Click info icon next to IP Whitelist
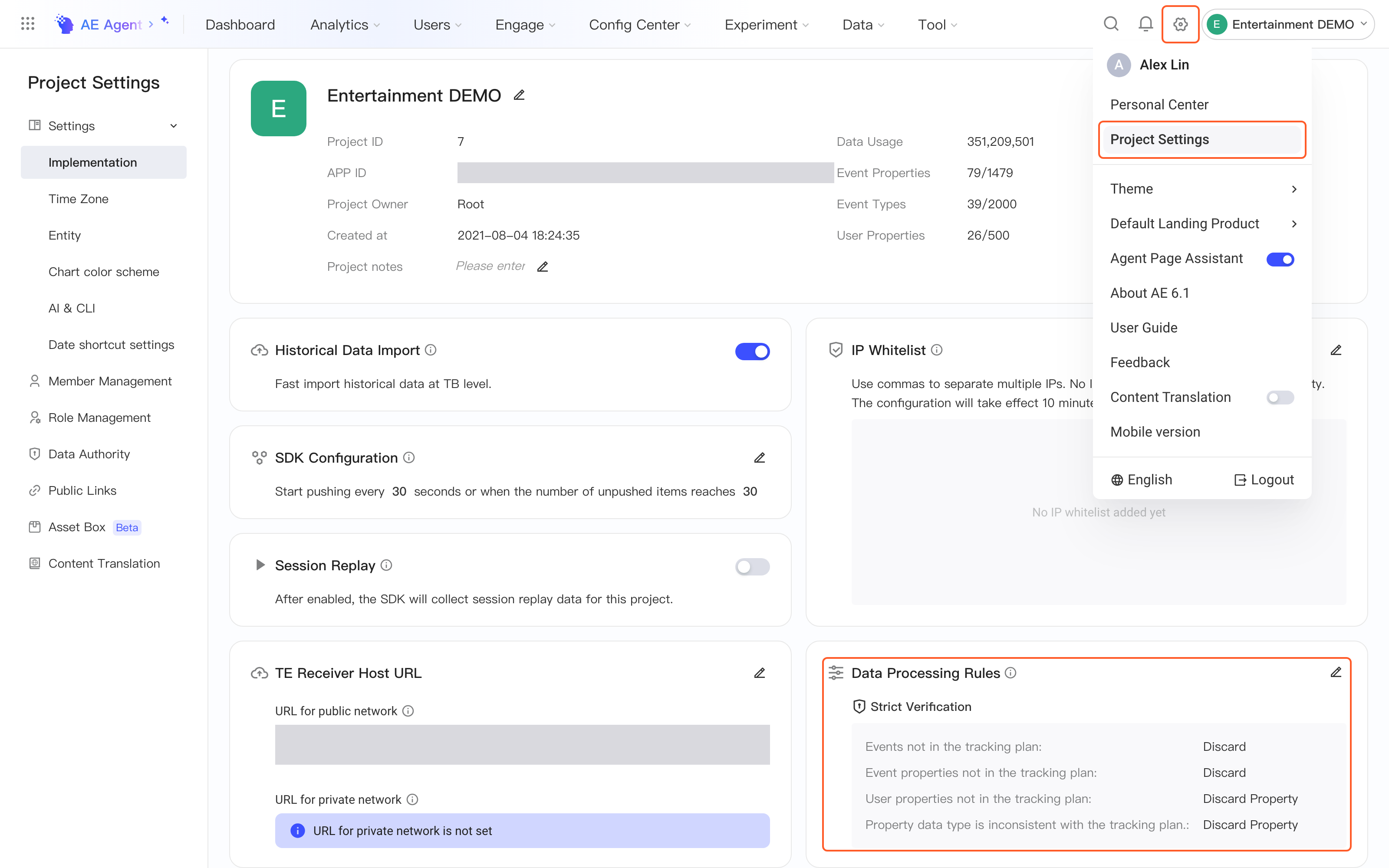 point(937,350)
